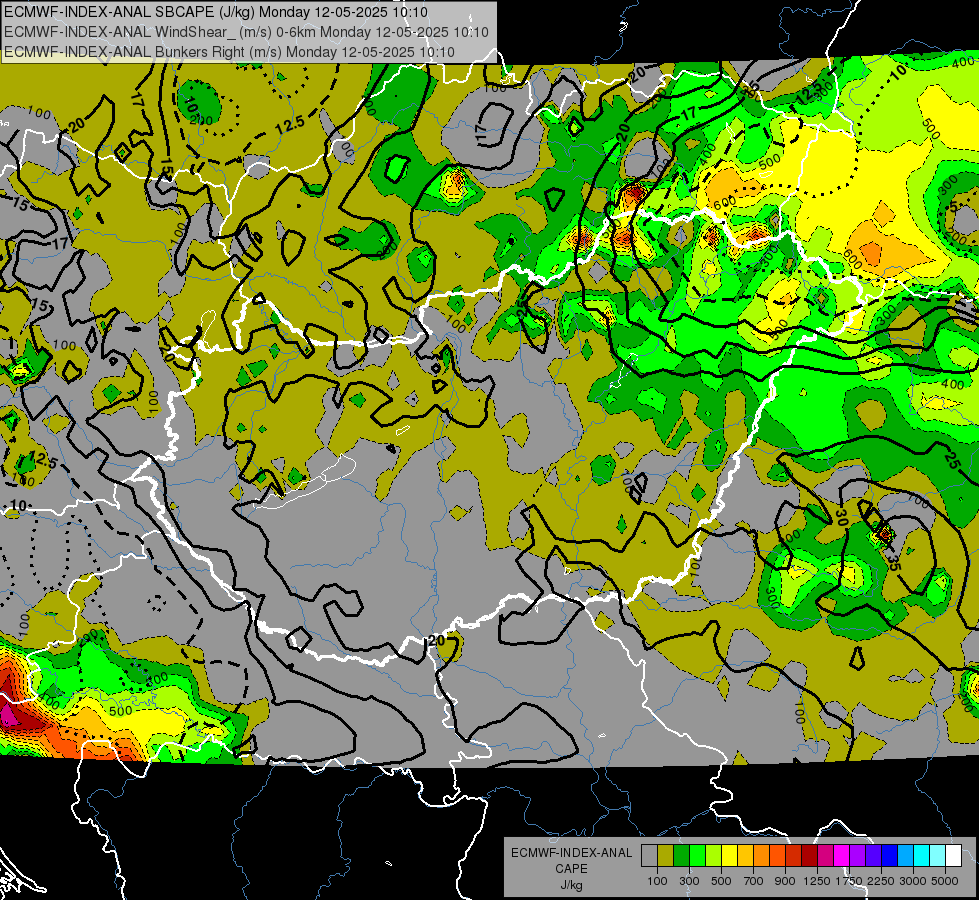
Task: Click the legend tick label 700
Action: (753, 881)
